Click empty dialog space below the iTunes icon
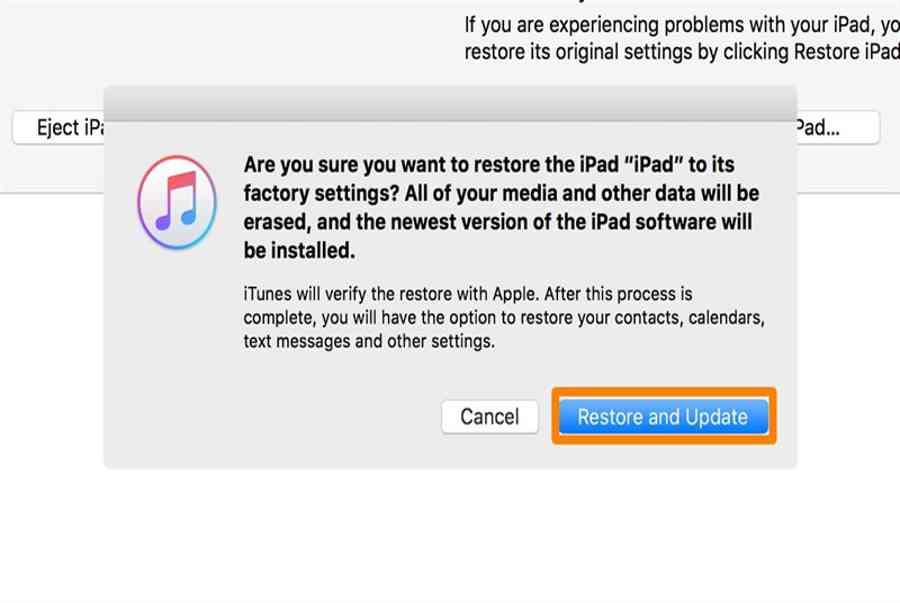 [176, 350]
